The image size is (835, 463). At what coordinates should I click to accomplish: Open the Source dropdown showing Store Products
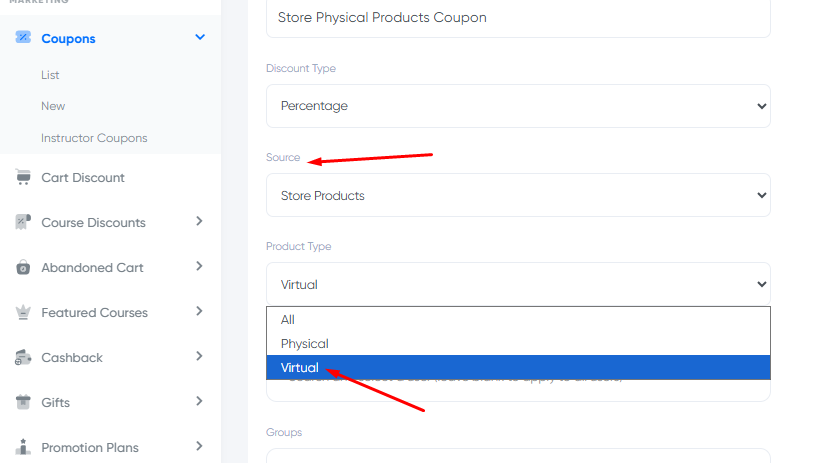[x=518, y=195]
